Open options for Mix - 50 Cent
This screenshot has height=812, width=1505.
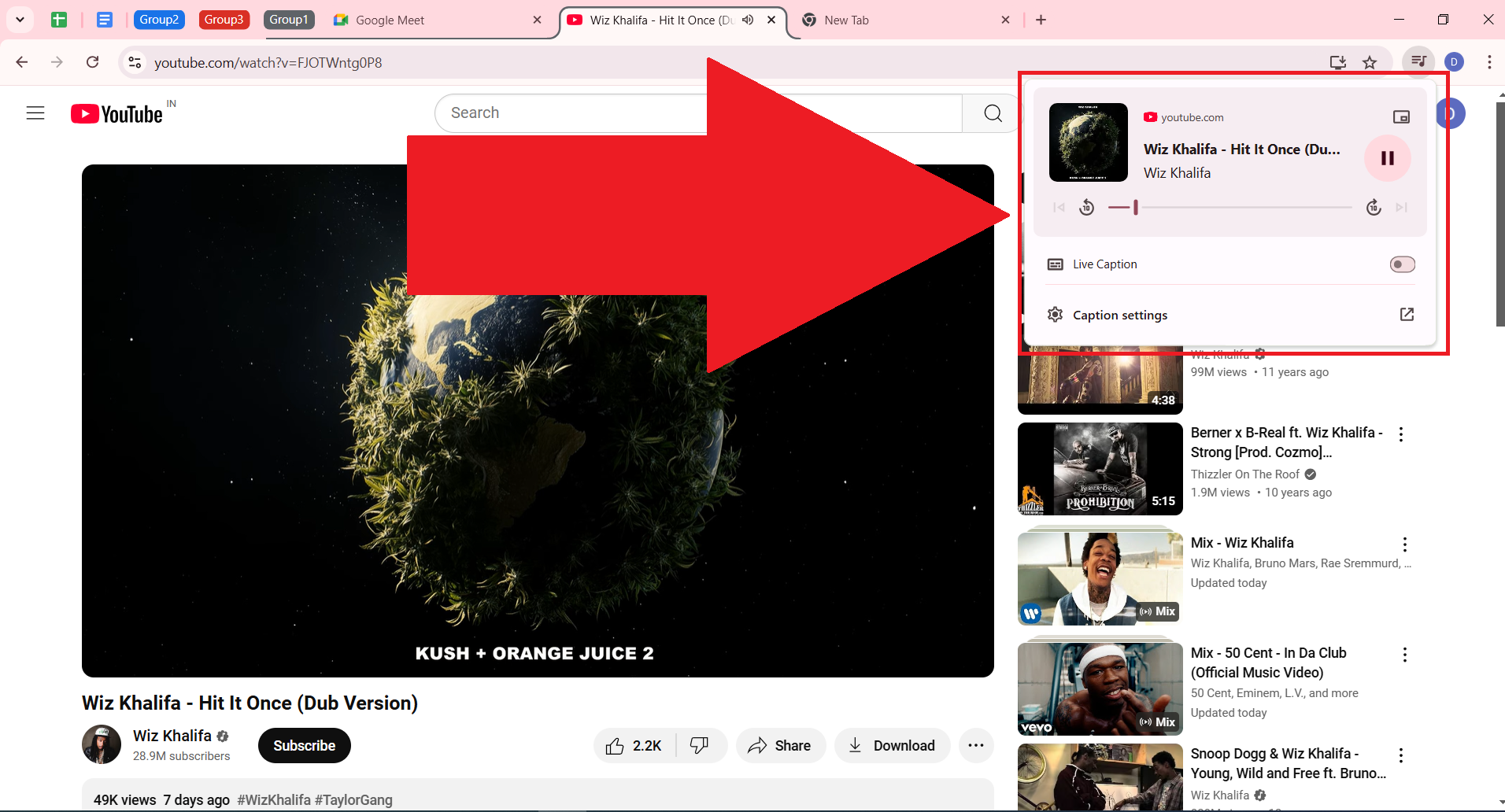click(x=1405, y=655)
